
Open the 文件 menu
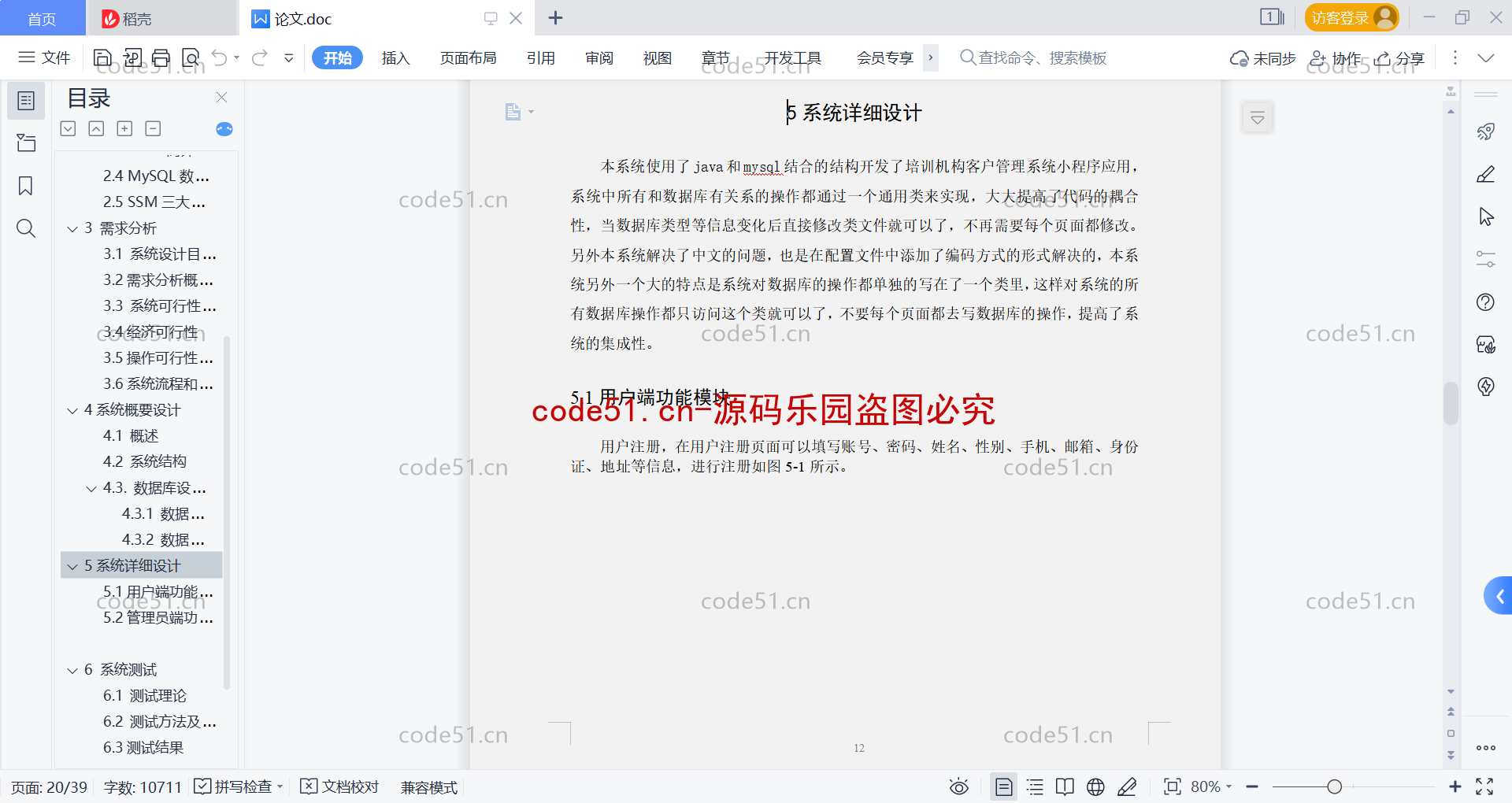point(45,57)
